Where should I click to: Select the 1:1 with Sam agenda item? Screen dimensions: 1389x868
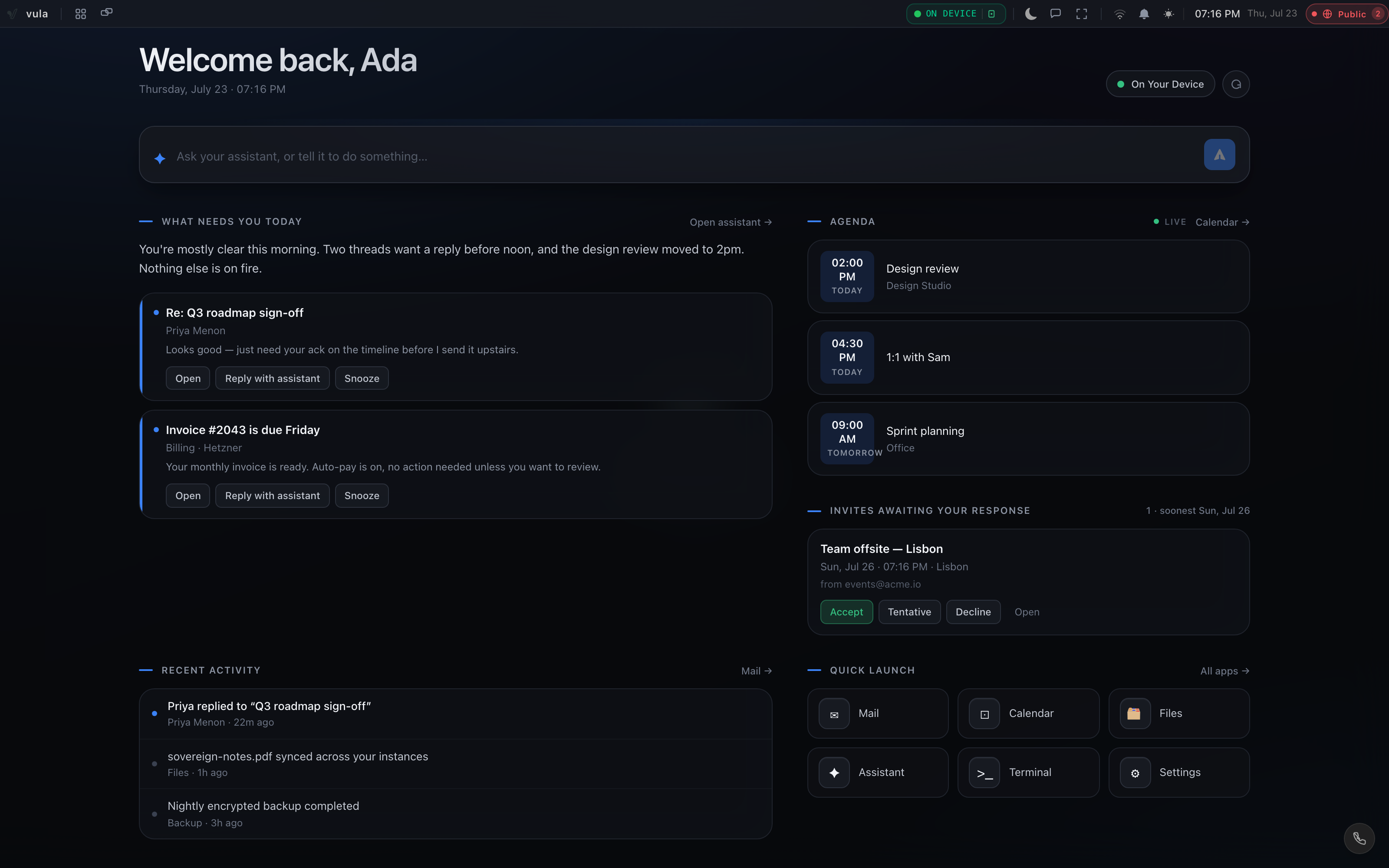tap(1028, 358)
